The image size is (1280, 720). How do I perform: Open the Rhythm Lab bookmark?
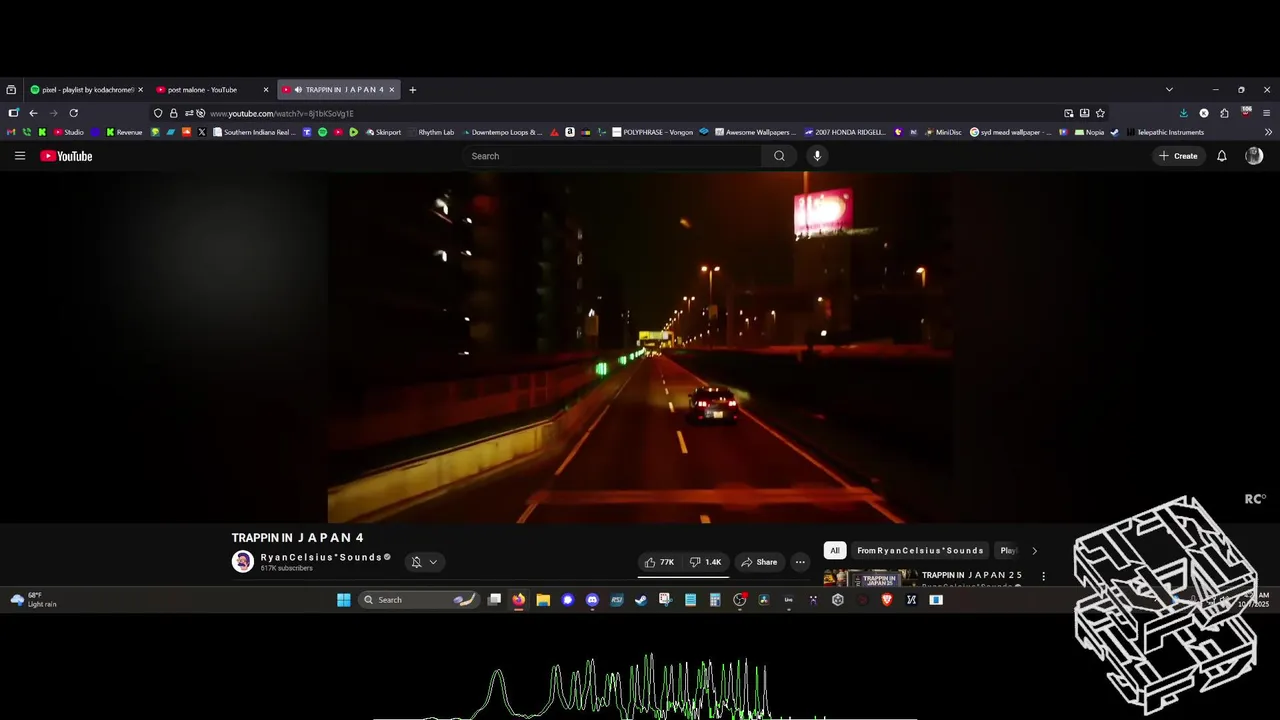point(431,132)
